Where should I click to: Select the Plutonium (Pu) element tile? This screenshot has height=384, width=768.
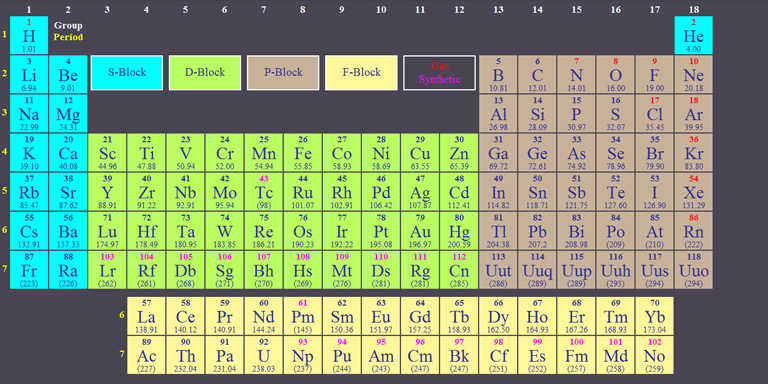pyautogui.click(x=342, y=355)
